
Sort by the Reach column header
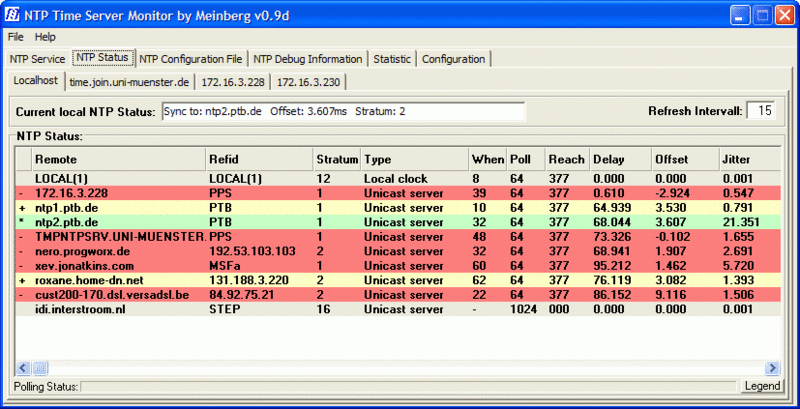pyautogui.click(x=567, y=160)
